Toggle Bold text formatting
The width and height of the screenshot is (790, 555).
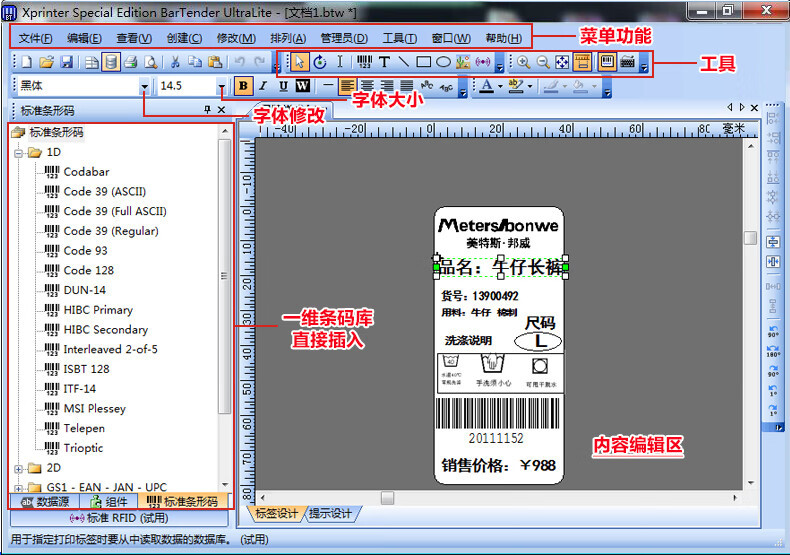243,86
